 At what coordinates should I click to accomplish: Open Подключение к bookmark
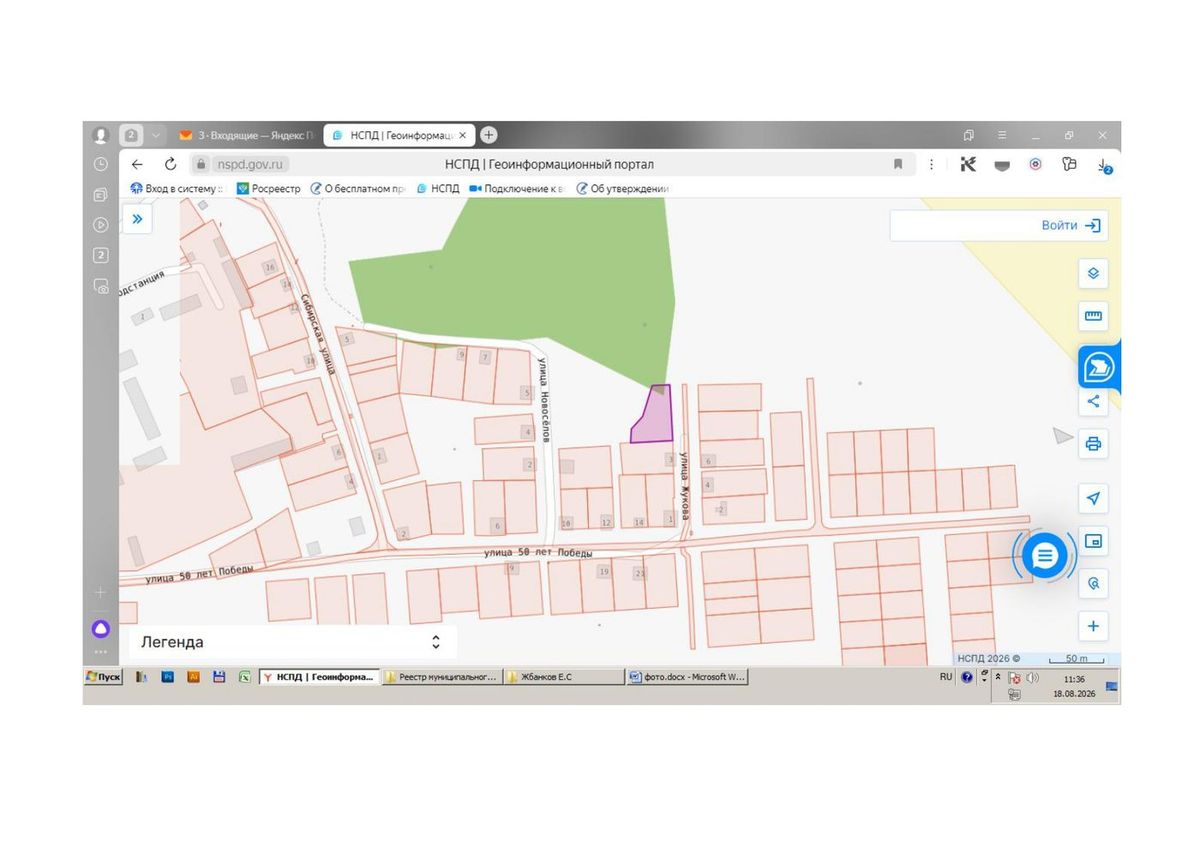pos(516,188)
